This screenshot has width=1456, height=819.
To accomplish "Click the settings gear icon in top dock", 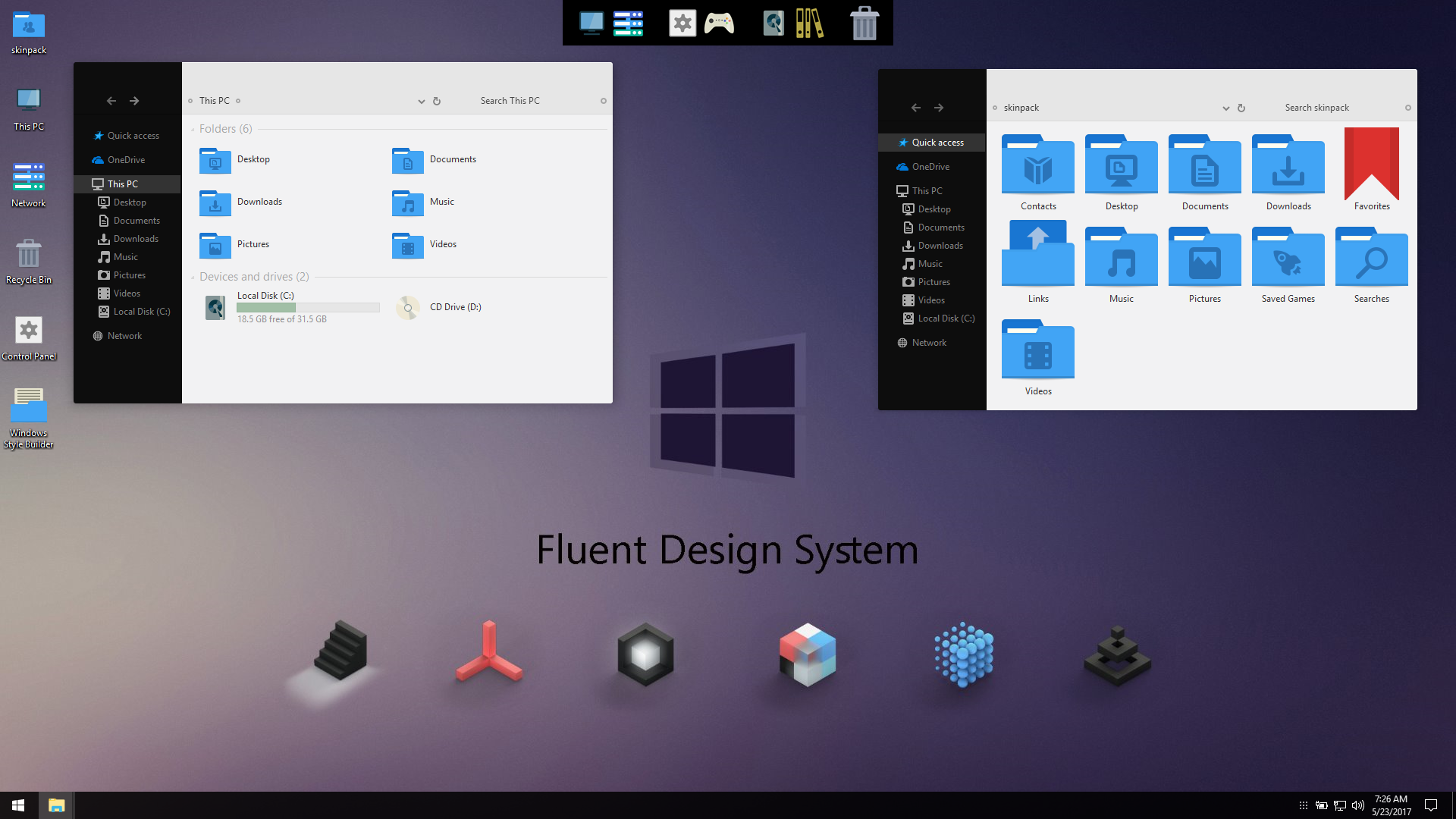I will [682, 24].
